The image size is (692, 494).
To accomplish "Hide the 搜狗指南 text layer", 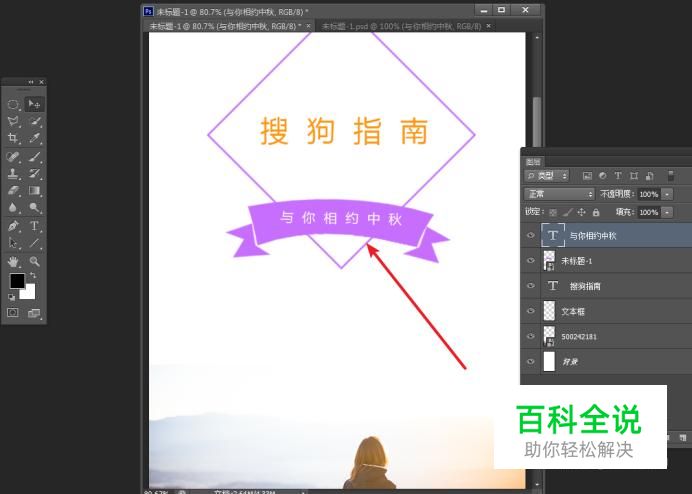I will [x=531, y=286].
